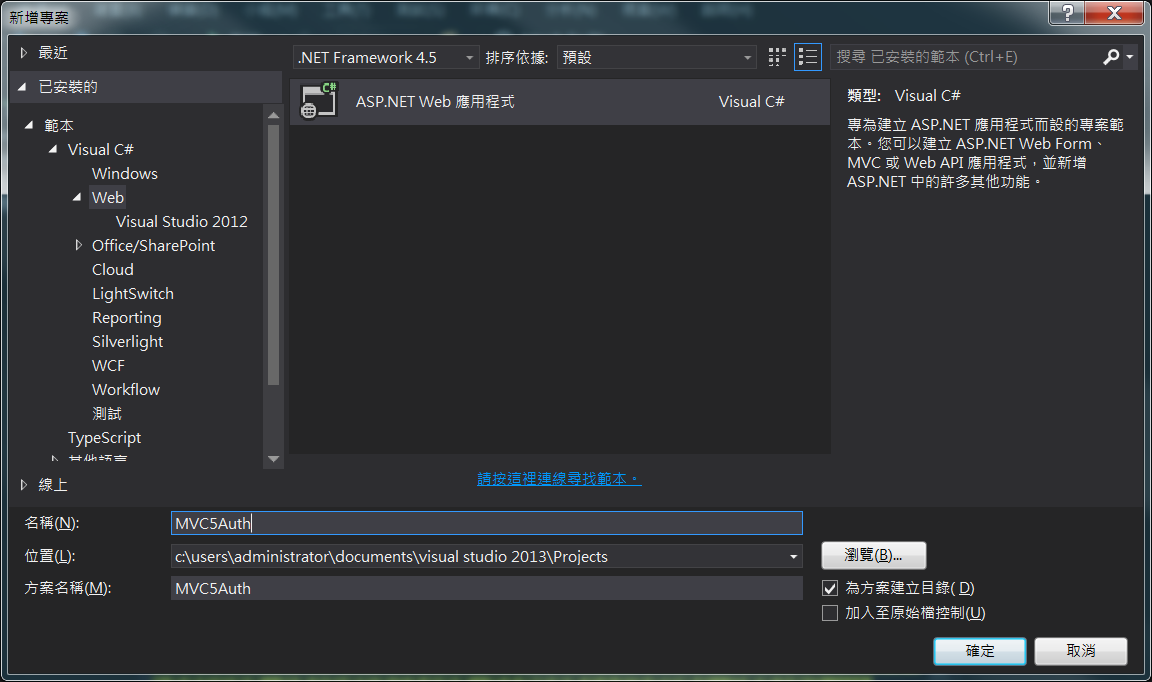Click the 確定 button

(979, 651)
